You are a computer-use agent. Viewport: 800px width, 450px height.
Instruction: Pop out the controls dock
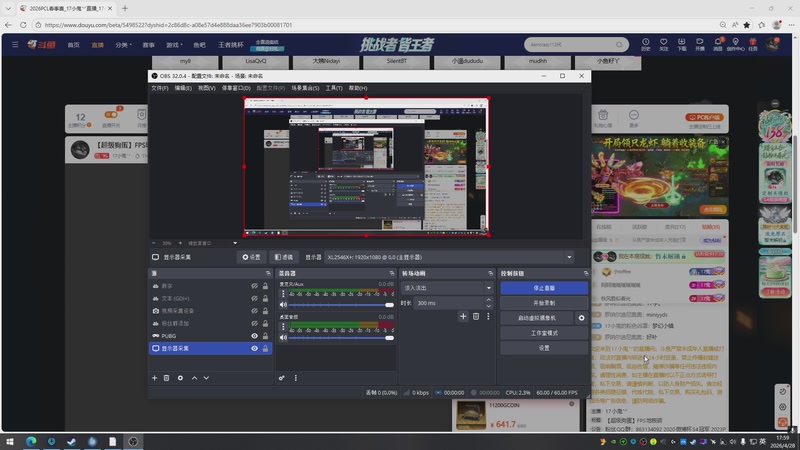click(x=585, y=273)
